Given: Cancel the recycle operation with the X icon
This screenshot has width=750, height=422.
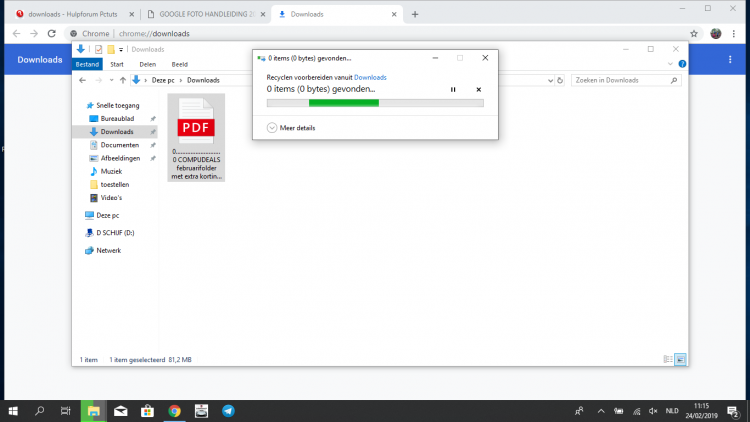Looking at the screenshot, I should coord(478,89).
